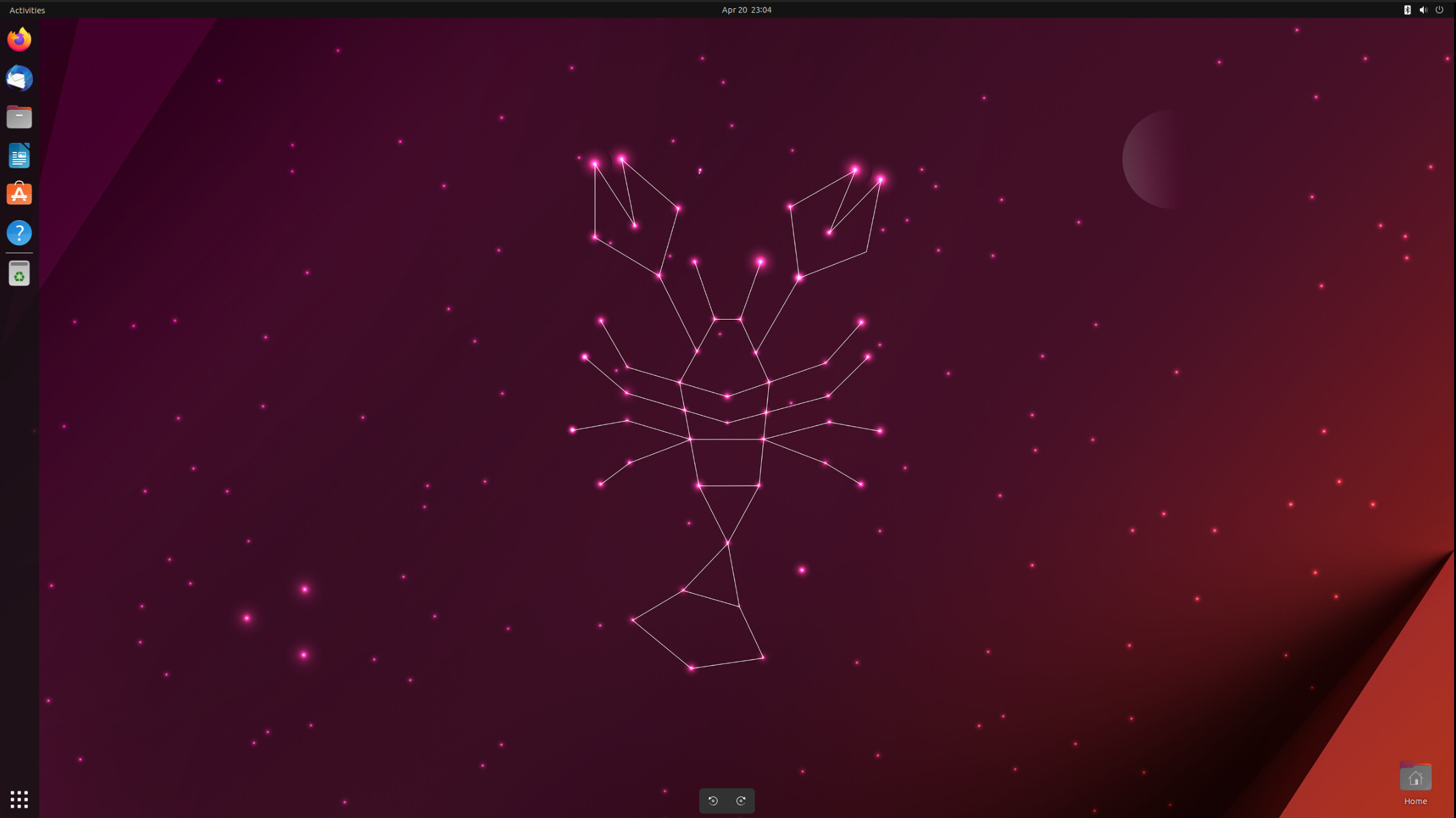Show Applications grid button
1456x818 pixels.
point(19,799)
